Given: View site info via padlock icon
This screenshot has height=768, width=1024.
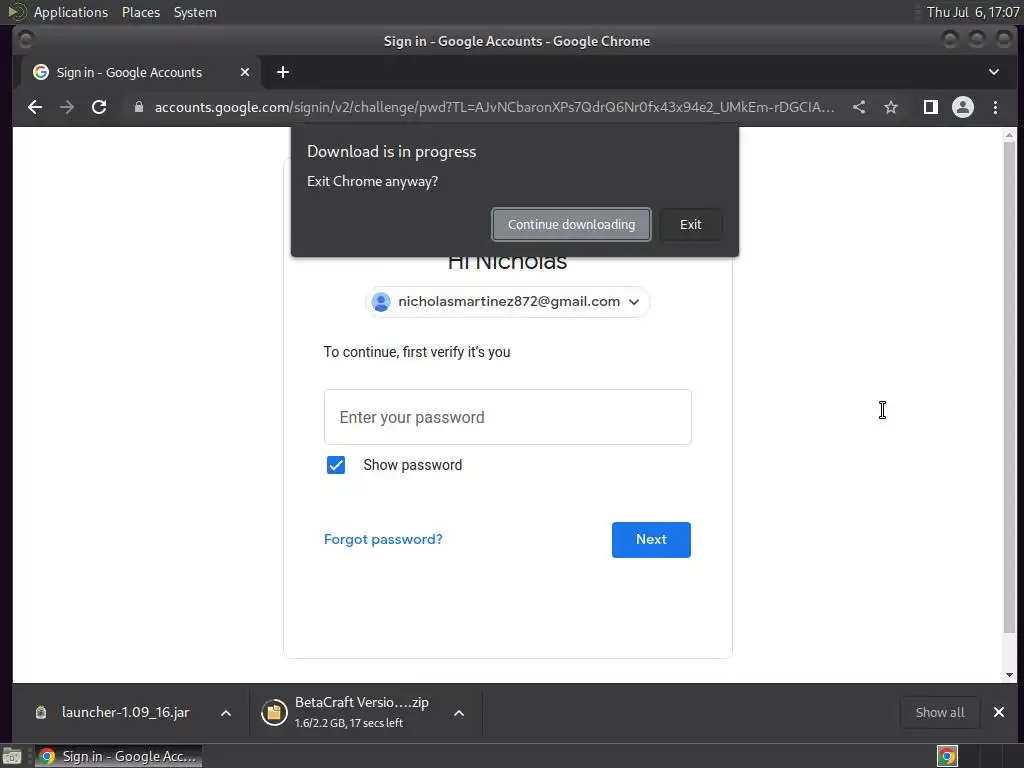Looking at the screenshot, I should click(x=138, y=107).
